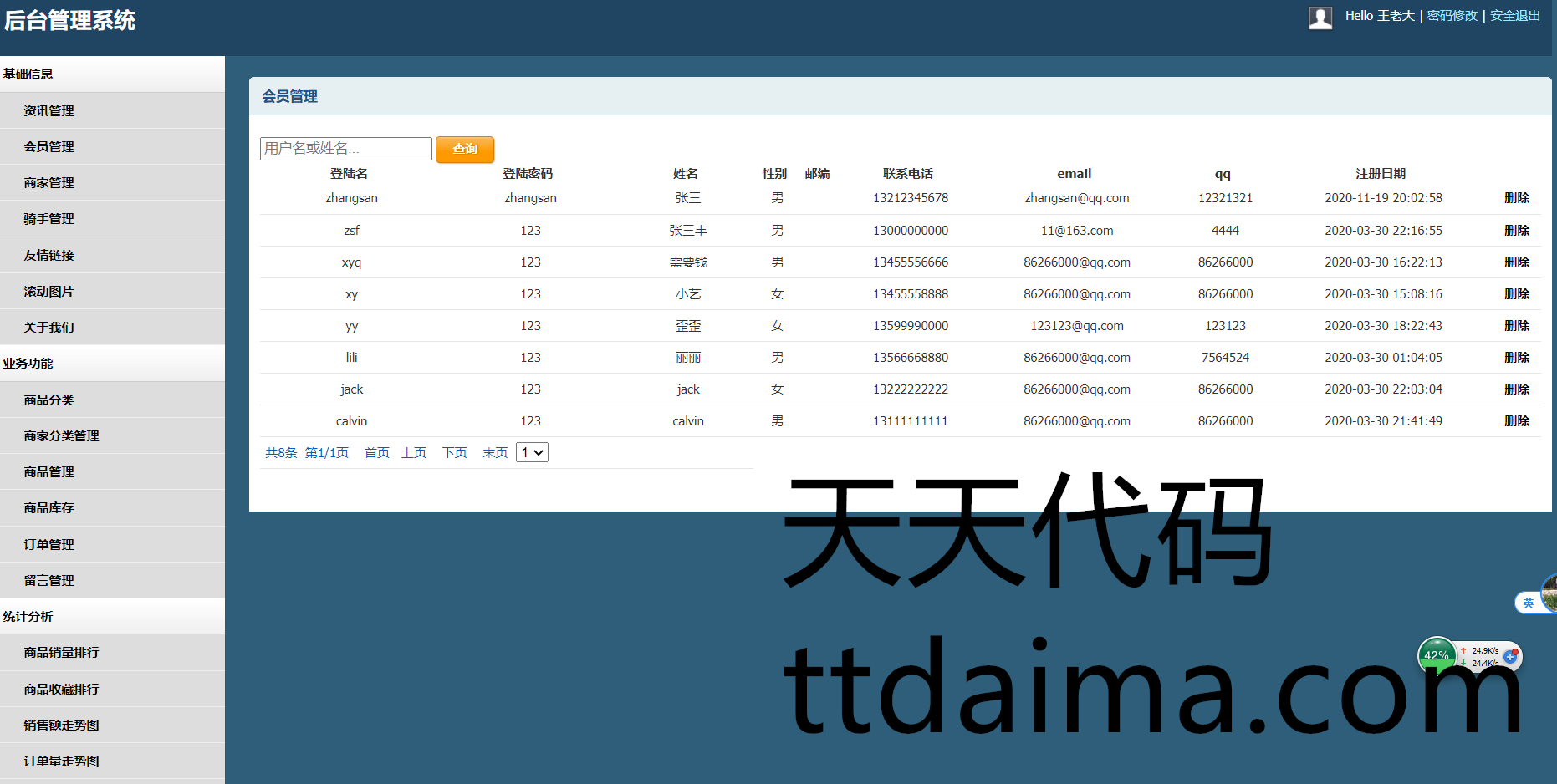The width and height of the screenshot is (1557, 784).
Task: Click the green 42% performance monitor circle
Action: 1436,655
